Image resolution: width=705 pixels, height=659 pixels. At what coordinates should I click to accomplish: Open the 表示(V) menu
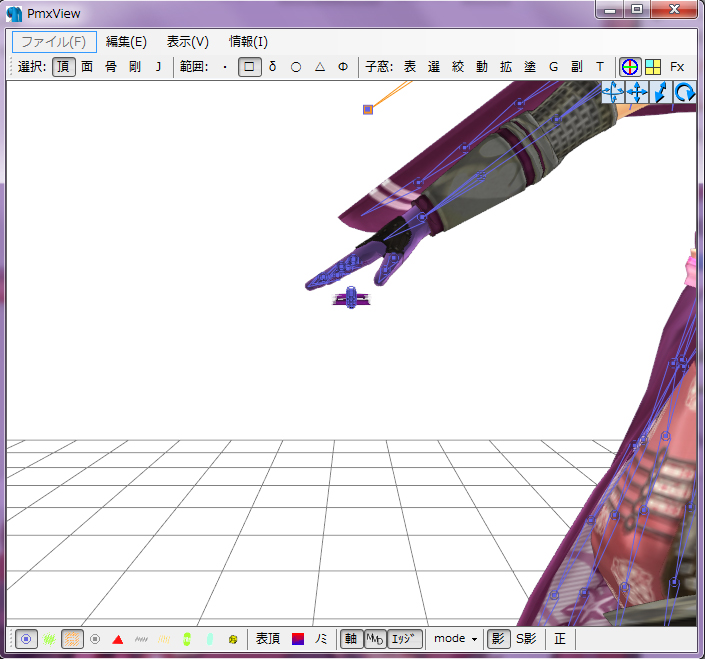click(x=187, y=42)
